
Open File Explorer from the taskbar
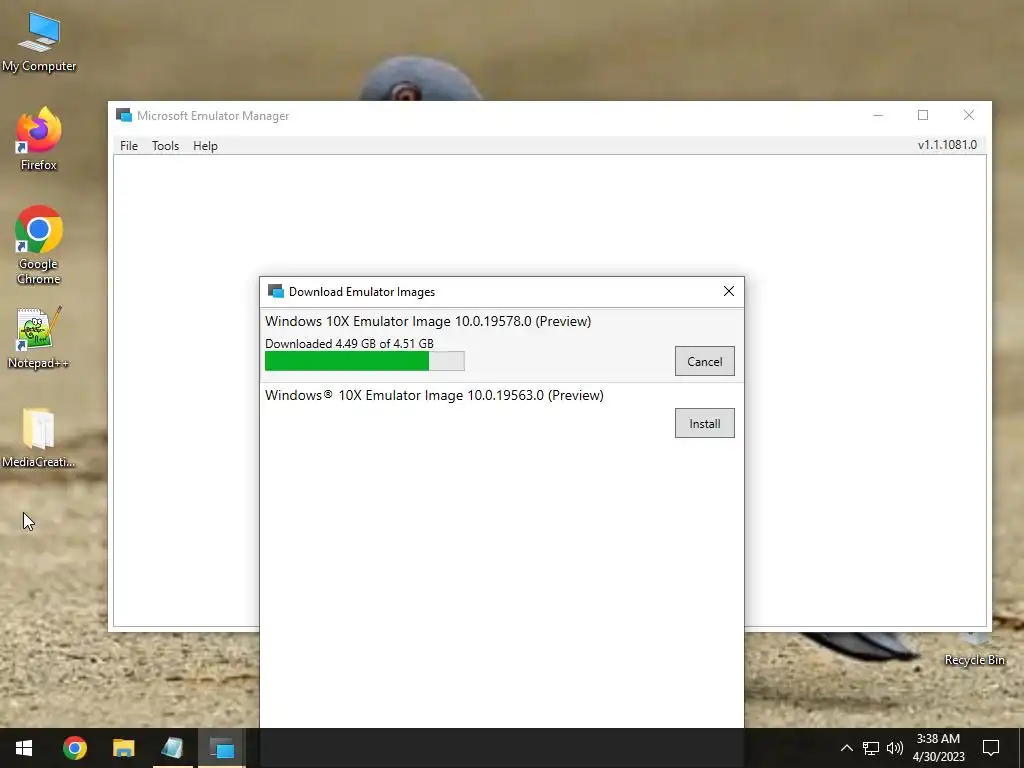[x=123, y=748]
